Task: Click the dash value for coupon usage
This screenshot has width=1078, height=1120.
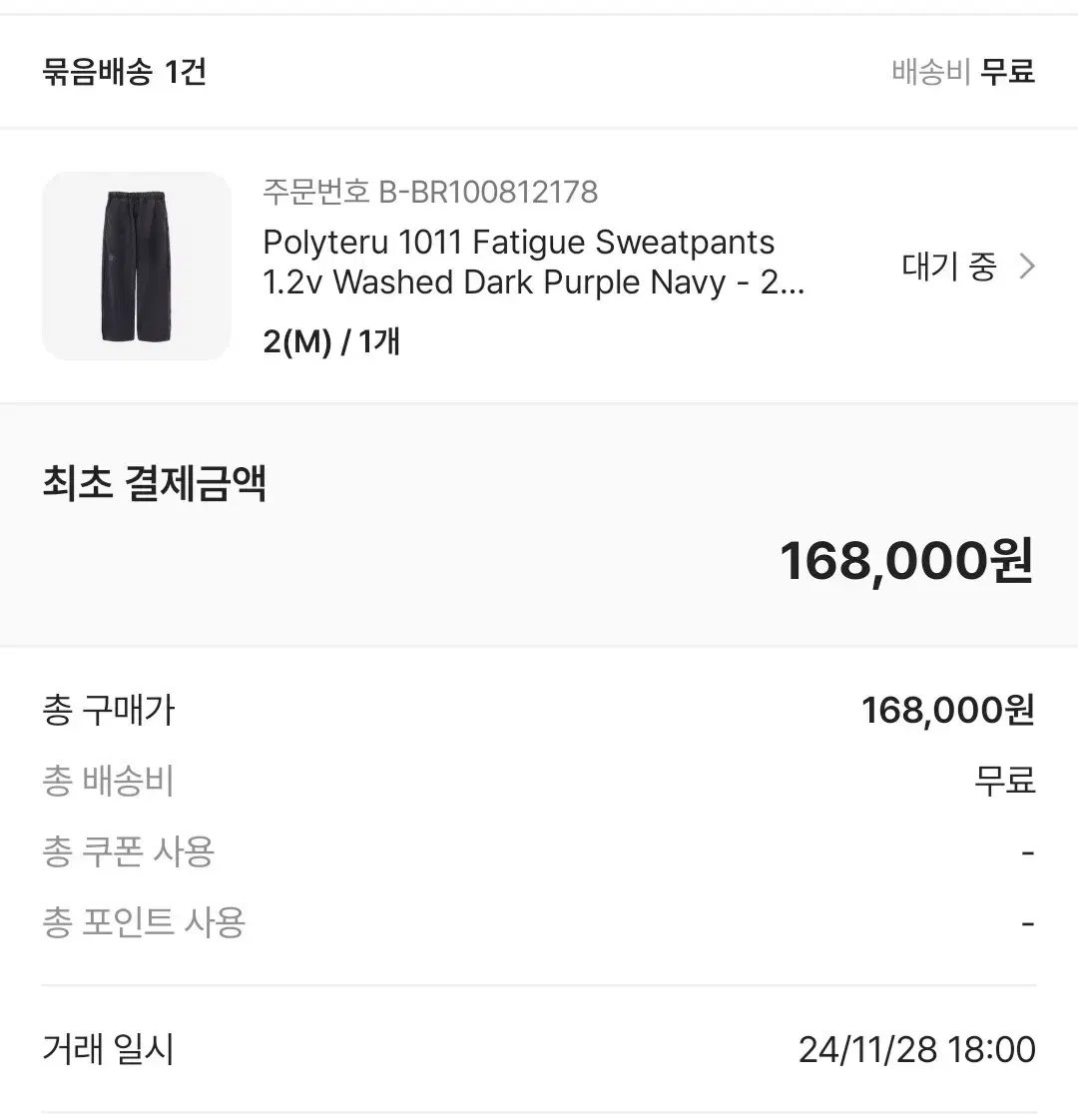Action: click(x=1028, y=852)
